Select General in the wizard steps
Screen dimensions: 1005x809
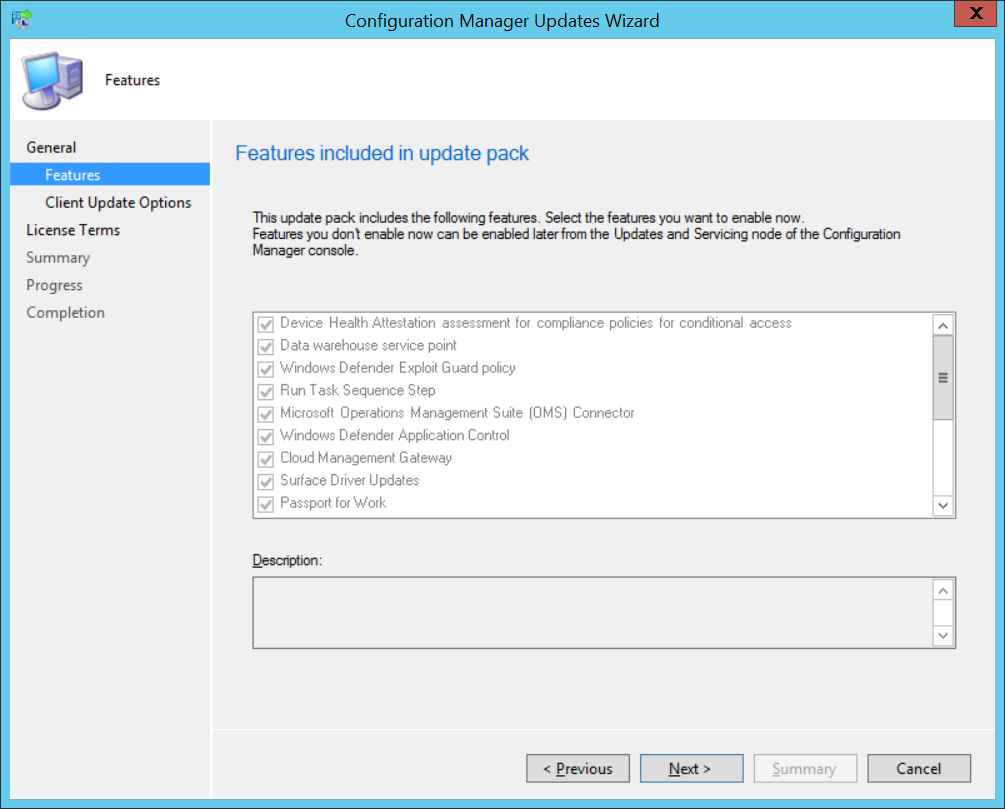(x=51, y=147)
